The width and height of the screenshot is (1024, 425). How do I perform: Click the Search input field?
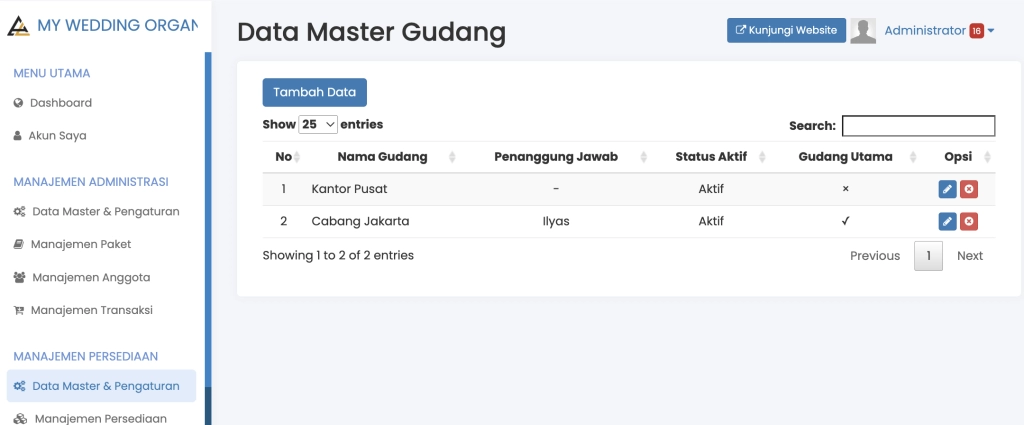coord(918,126)
